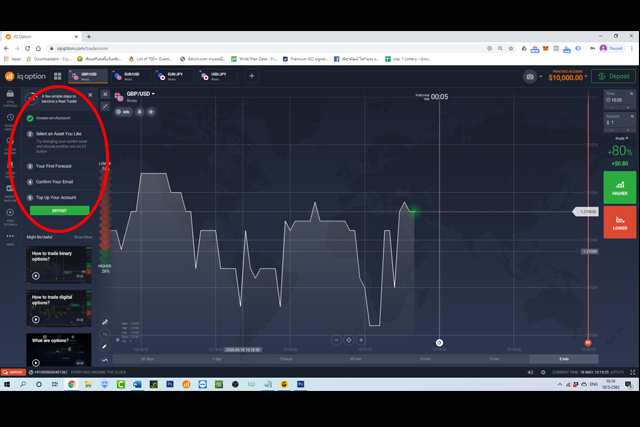Open the settings gear icon in footer
Image resolution: width=640 pixels, height=427 pixels.
pos(543,372)
